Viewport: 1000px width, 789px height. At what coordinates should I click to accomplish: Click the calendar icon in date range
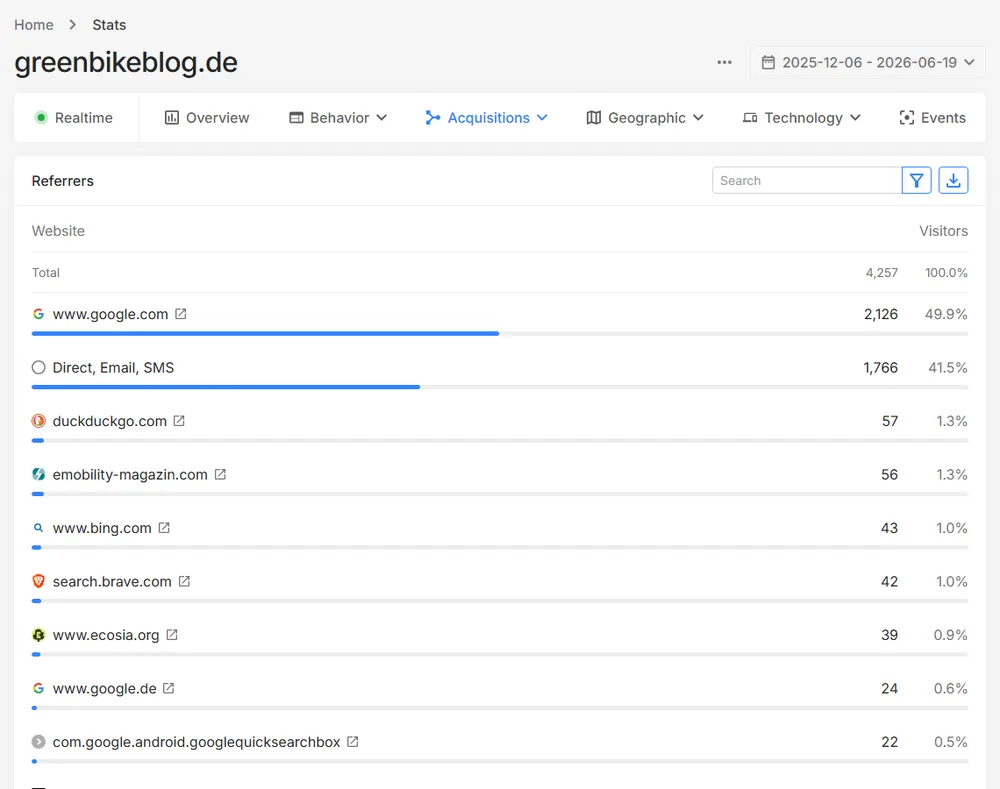[768, 63]
